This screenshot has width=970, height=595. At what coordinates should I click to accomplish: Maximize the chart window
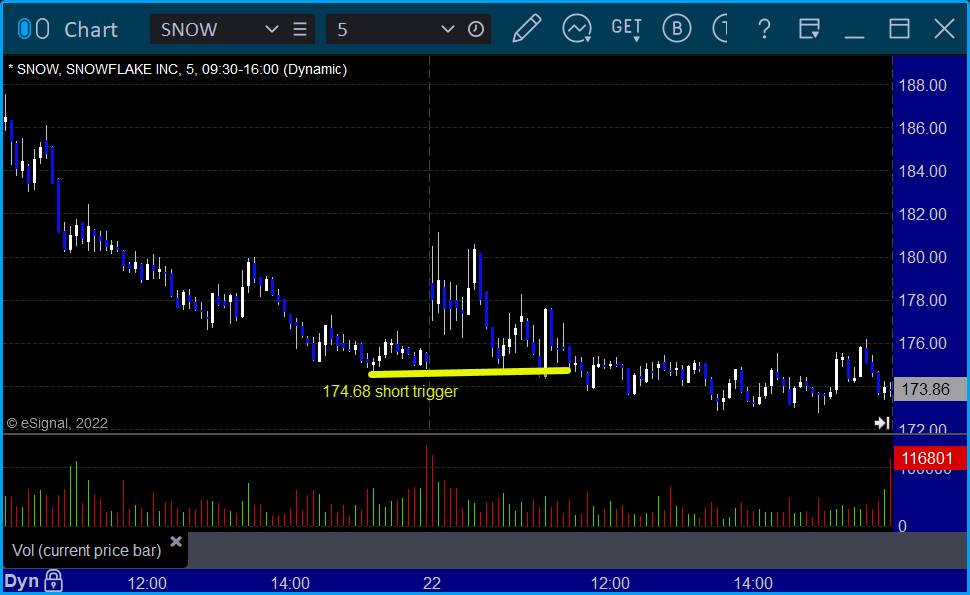(x=899, y=28)
